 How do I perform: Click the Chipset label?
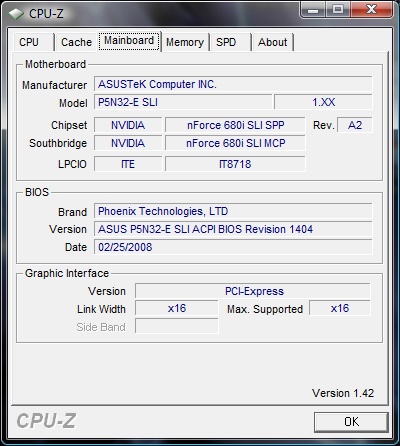69,125
